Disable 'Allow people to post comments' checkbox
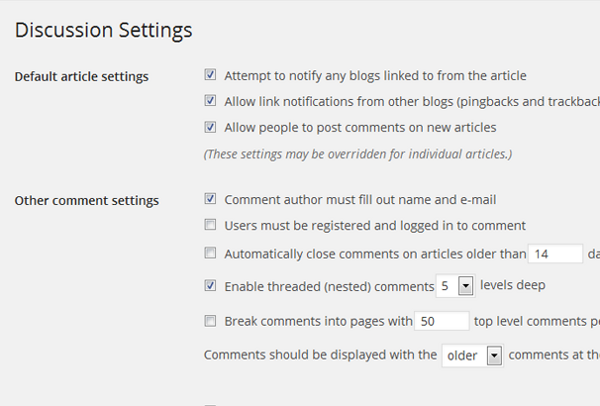The width and height of the screenshot is (600, 406). [210, 127]
